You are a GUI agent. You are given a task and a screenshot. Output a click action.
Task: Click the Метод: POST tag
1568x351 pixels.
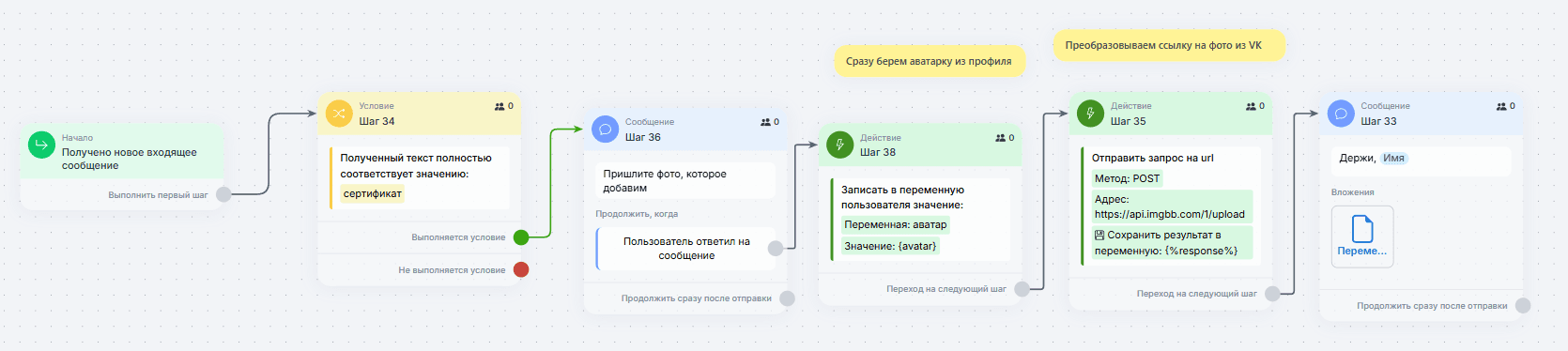click(1127, 178)
